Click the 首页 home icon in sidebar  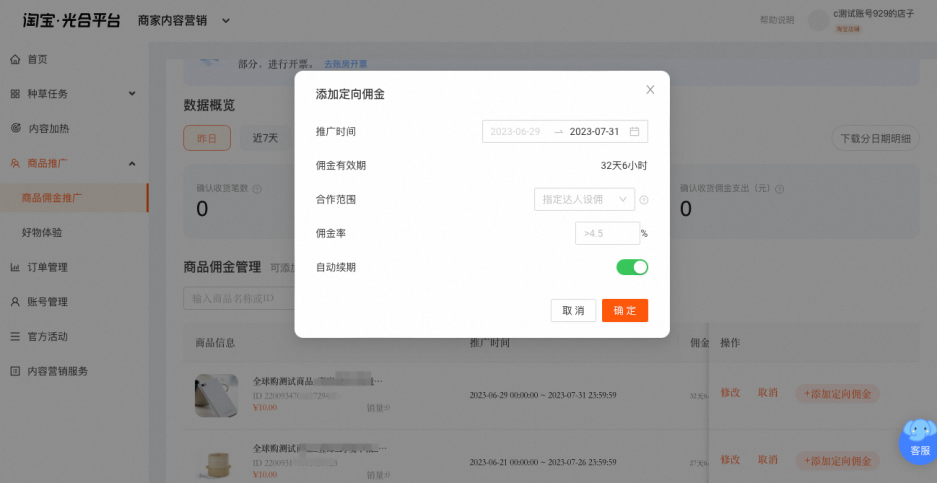coord(15,59)
